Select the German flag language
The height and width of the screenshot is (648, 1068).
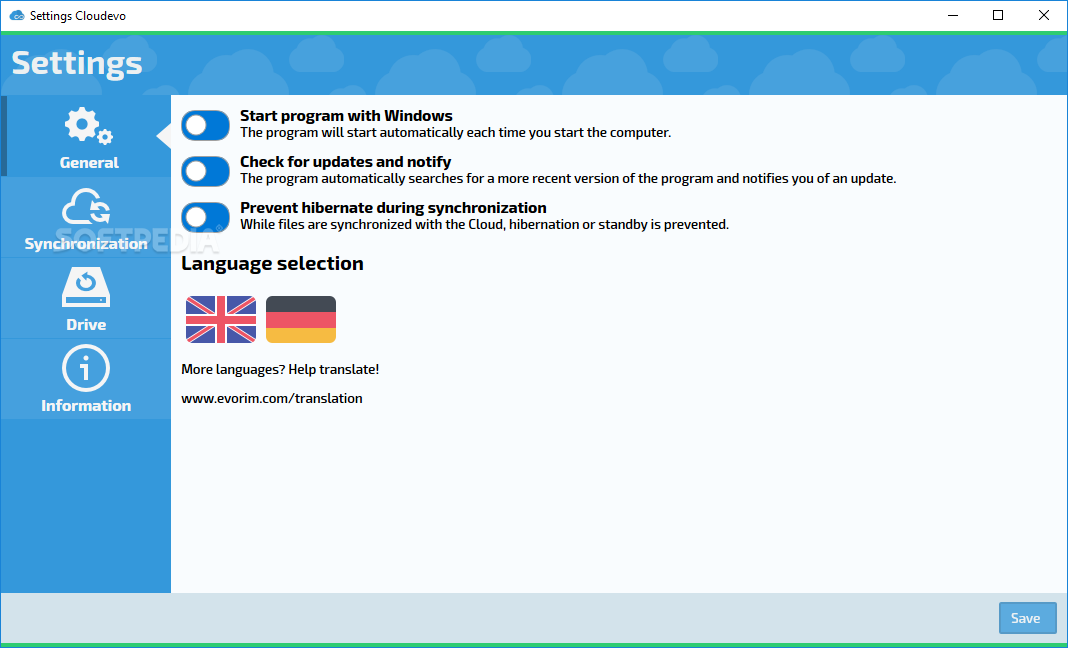301,320
